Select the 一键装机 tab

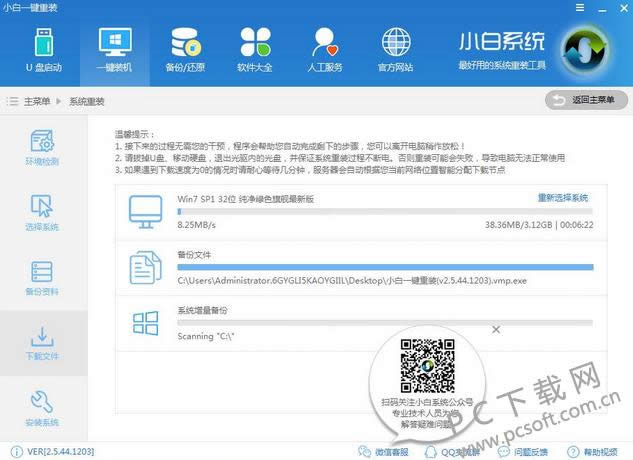[115, 50]
